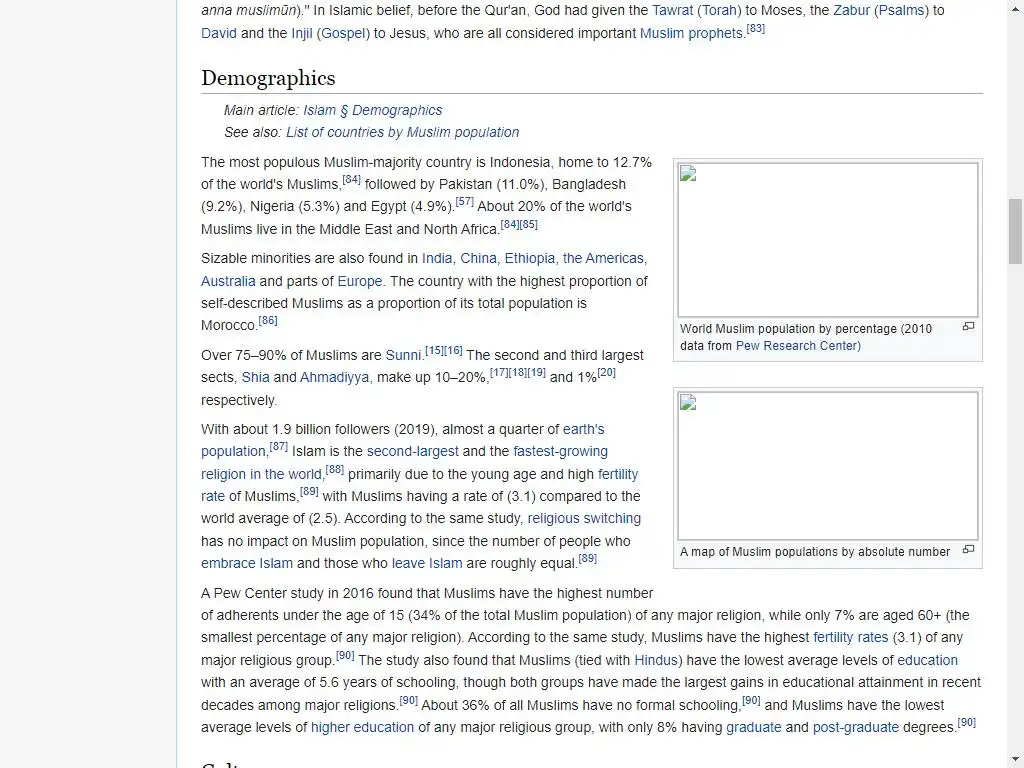Open the David link

(219, 33)
